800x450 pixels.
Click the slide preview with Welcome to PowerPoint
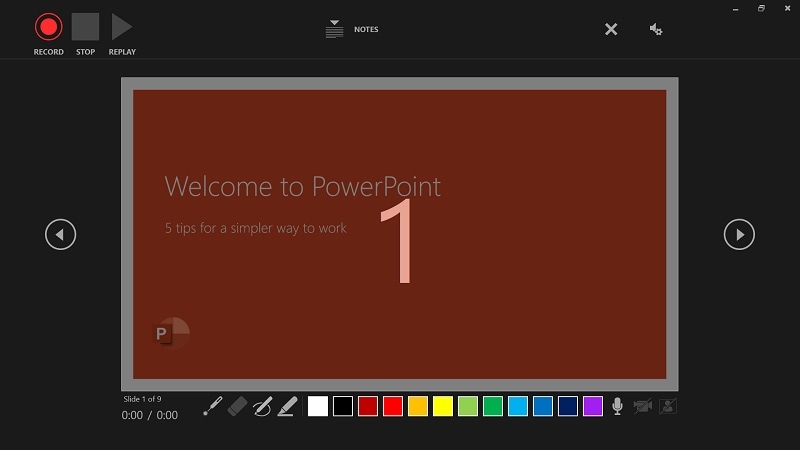[x=399, y=234]
